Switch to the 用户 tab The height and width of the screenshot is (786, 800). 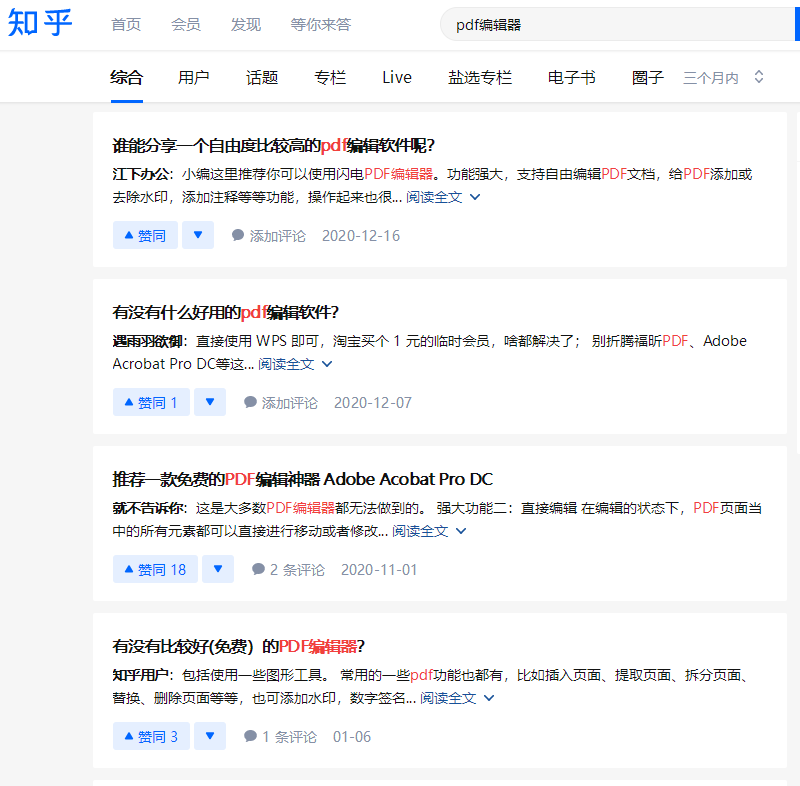[x=194, y=76]
